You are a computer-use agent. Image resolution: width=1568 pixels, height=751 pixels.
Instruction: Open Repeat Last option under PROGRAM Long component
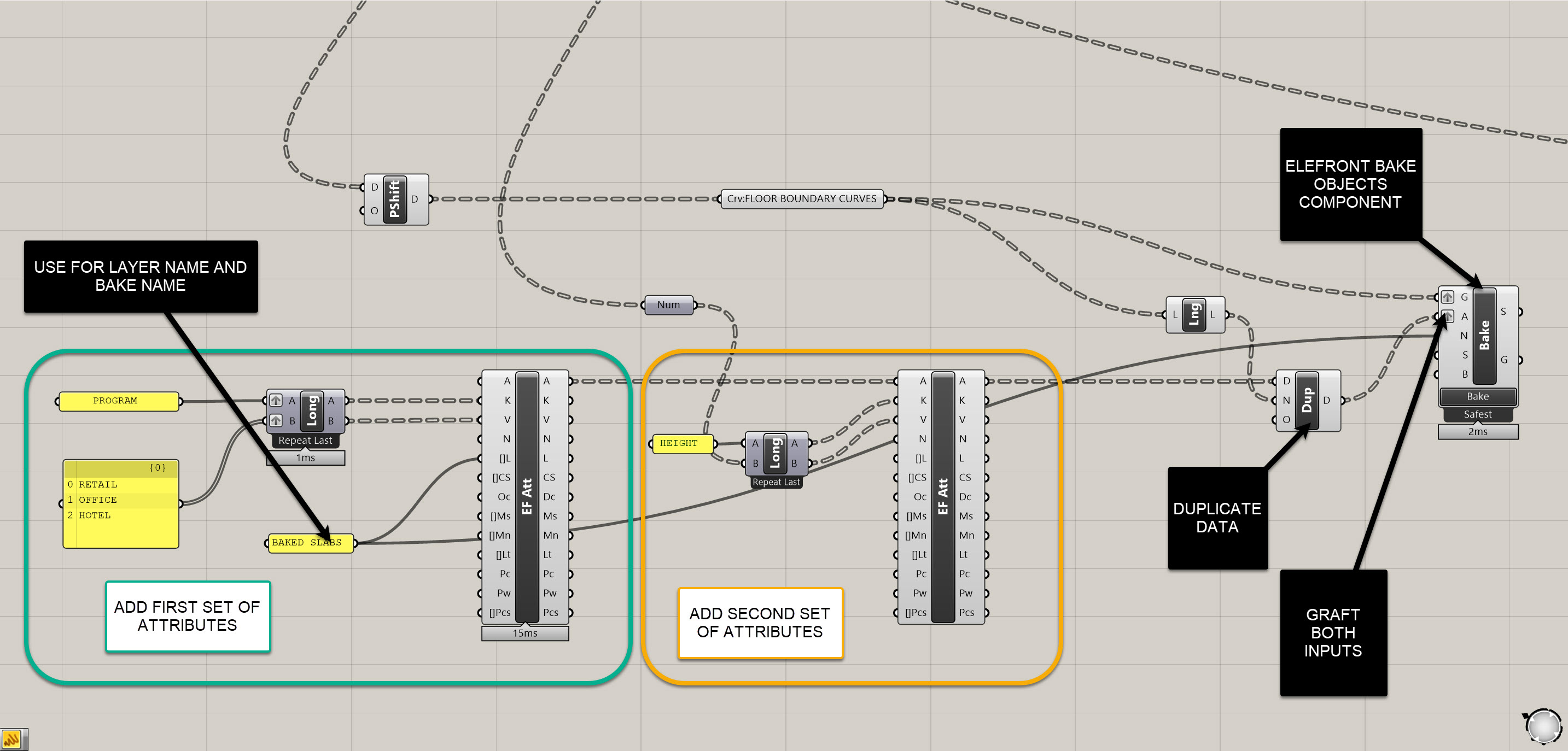[305, 440]
